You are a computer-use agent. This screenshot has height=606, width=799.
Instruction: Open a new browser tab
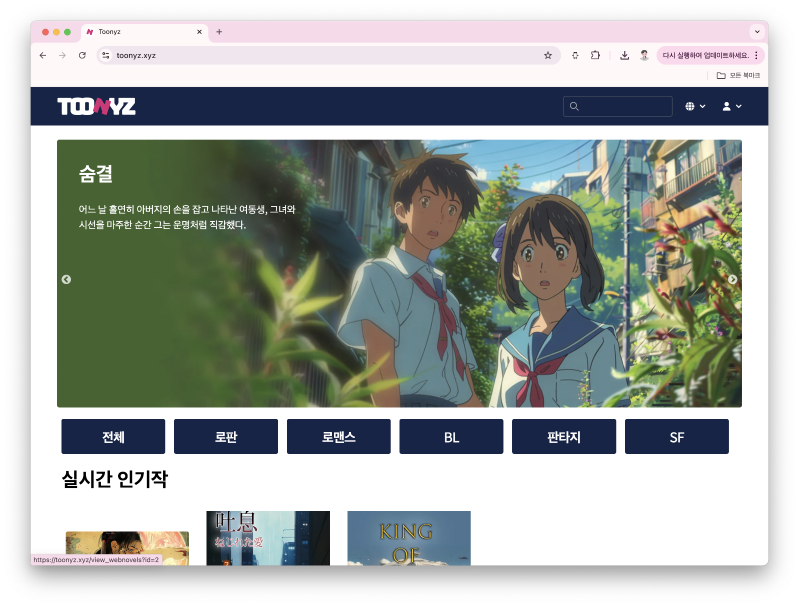219,32
